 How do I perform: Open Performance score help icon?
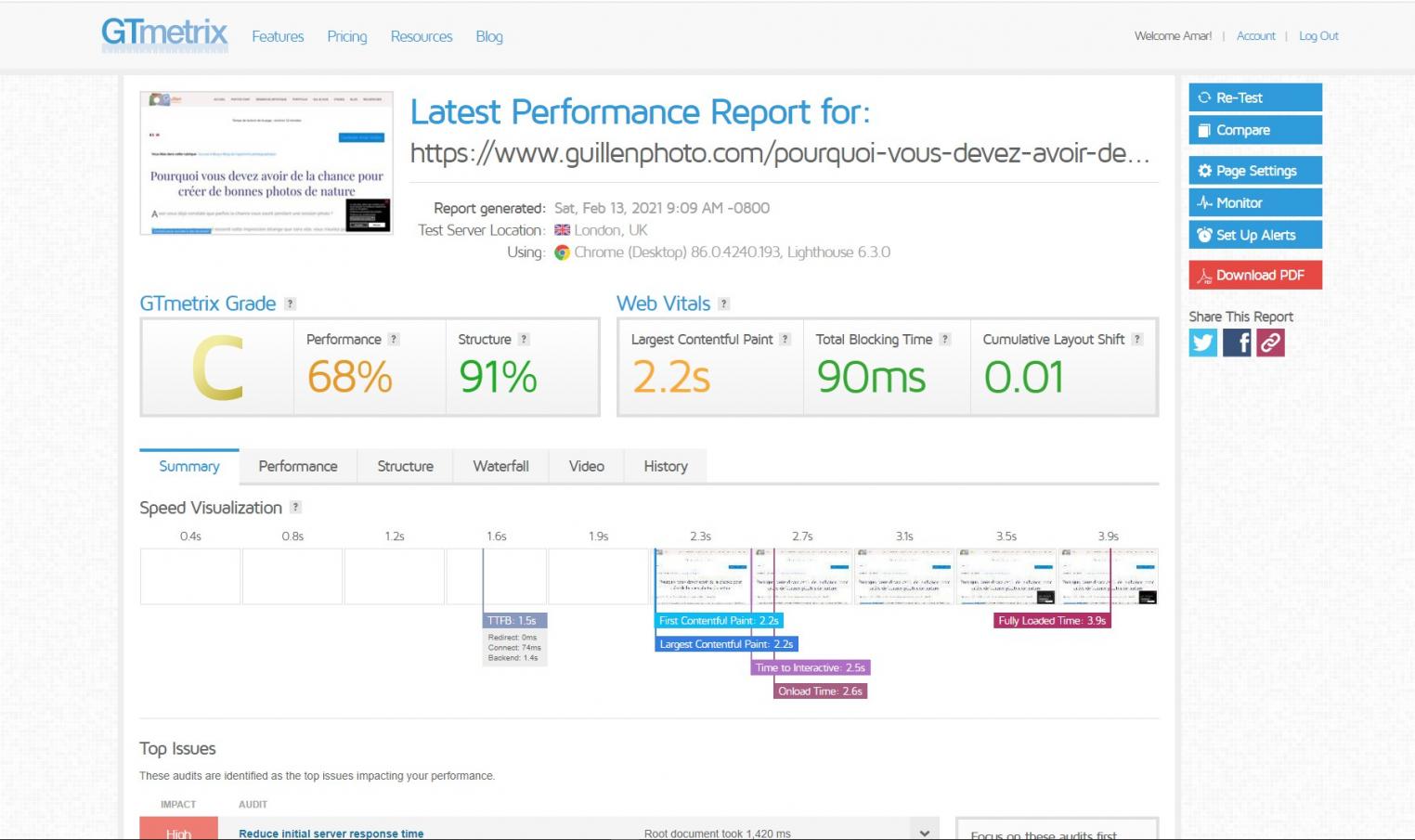tap(394, 340)
